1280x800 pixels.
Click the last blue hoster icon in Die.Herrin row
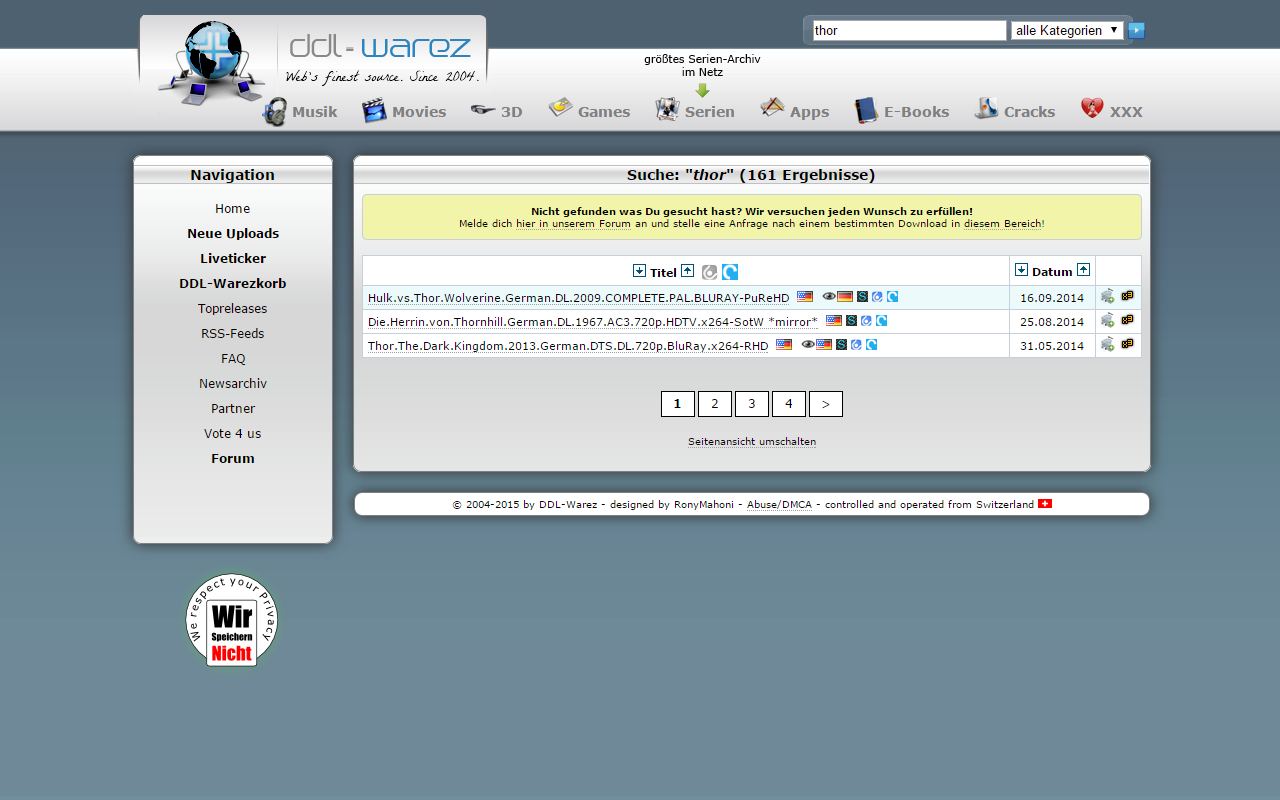pos(881,321)
